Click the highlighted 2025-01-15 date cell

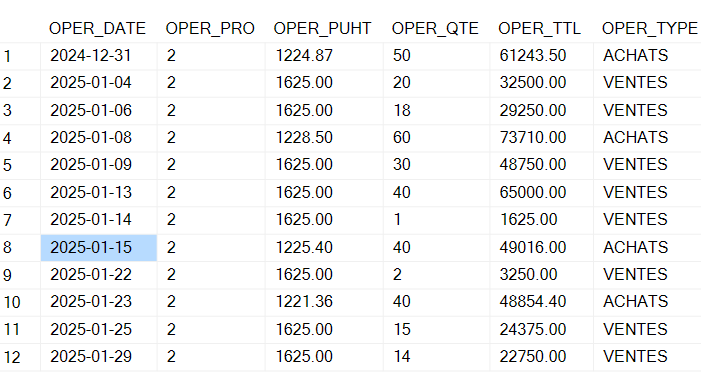pos(99,248)
